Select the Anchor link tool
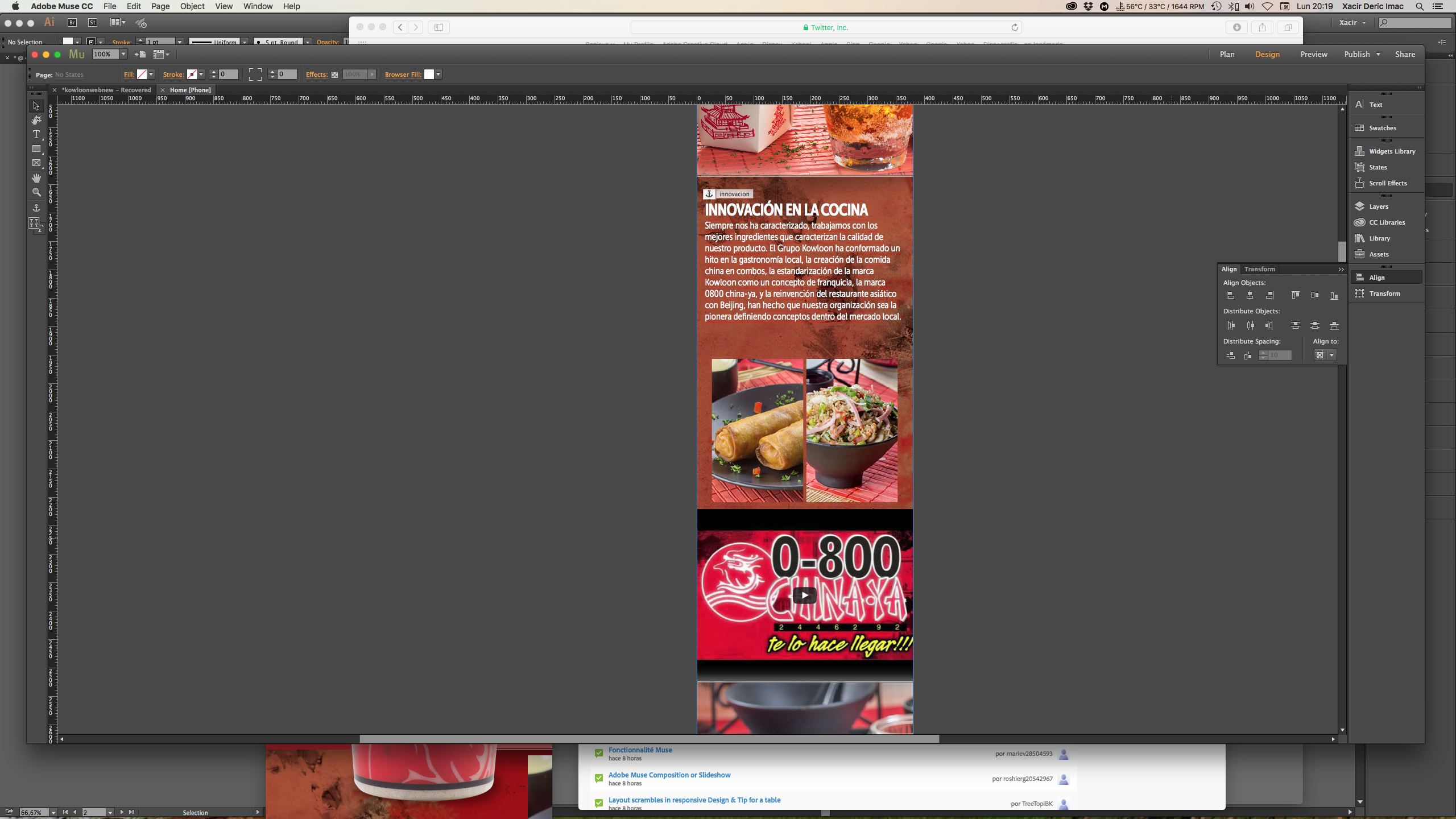The width and height of the screenshot is (1456, 819). coord(36,208)
